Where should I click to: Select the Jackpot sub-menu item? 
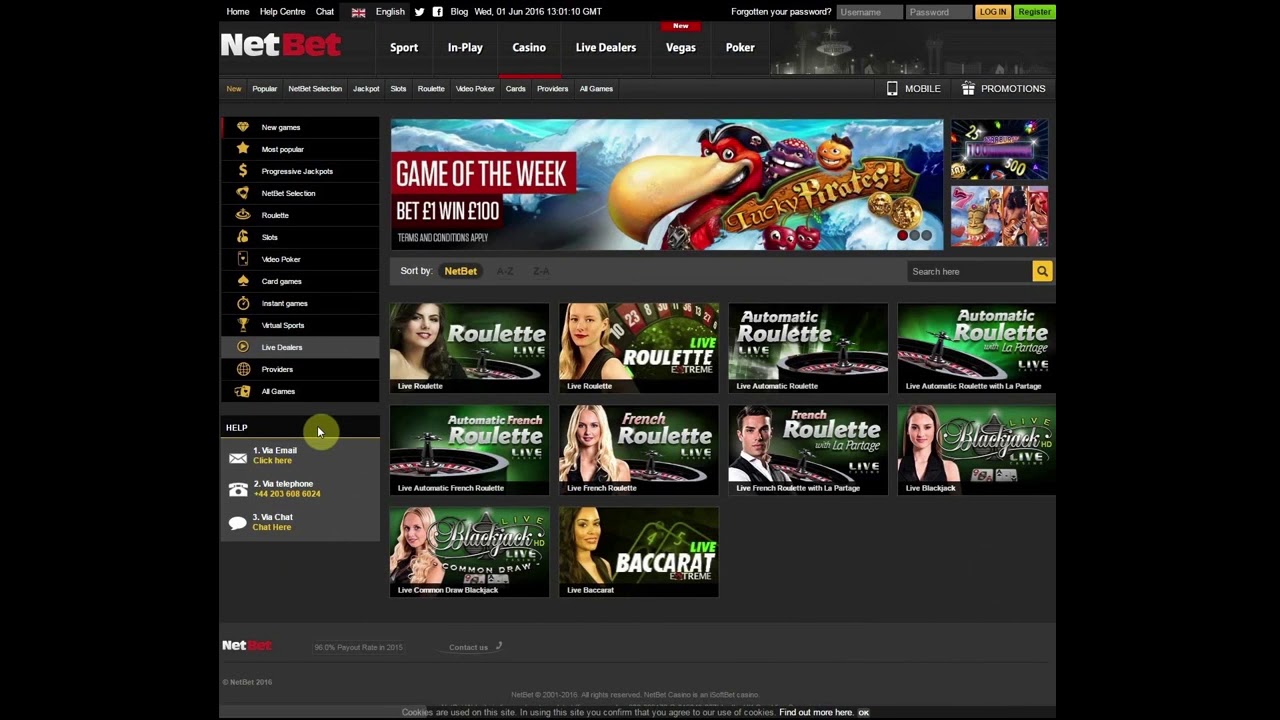point(366,88)
